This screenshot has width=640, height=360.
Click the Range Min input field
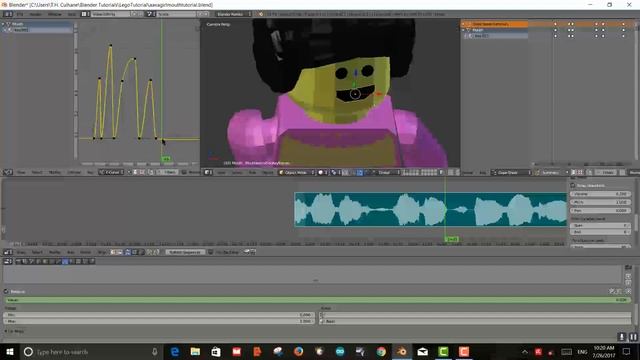[x=159, y=315]
